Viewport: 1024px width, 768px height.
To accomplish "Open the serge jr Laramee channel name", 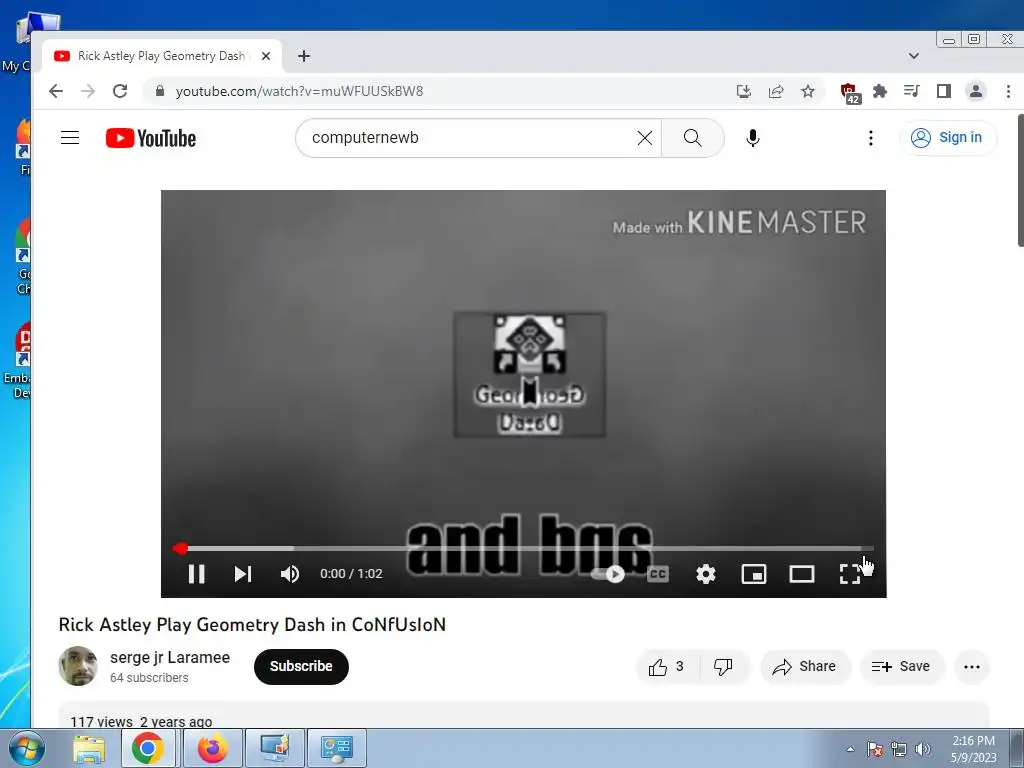I will (170, 658).
